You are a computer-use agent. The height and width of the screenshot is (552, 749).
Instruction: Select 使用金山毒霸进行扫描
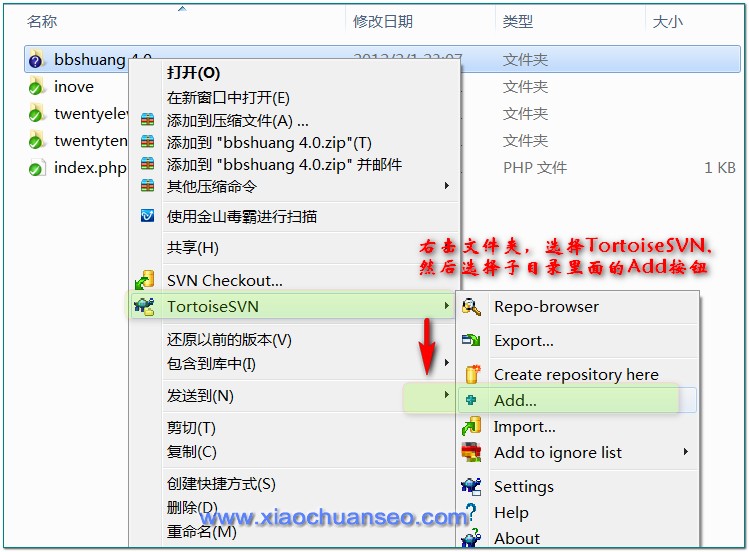pos(242,217)
